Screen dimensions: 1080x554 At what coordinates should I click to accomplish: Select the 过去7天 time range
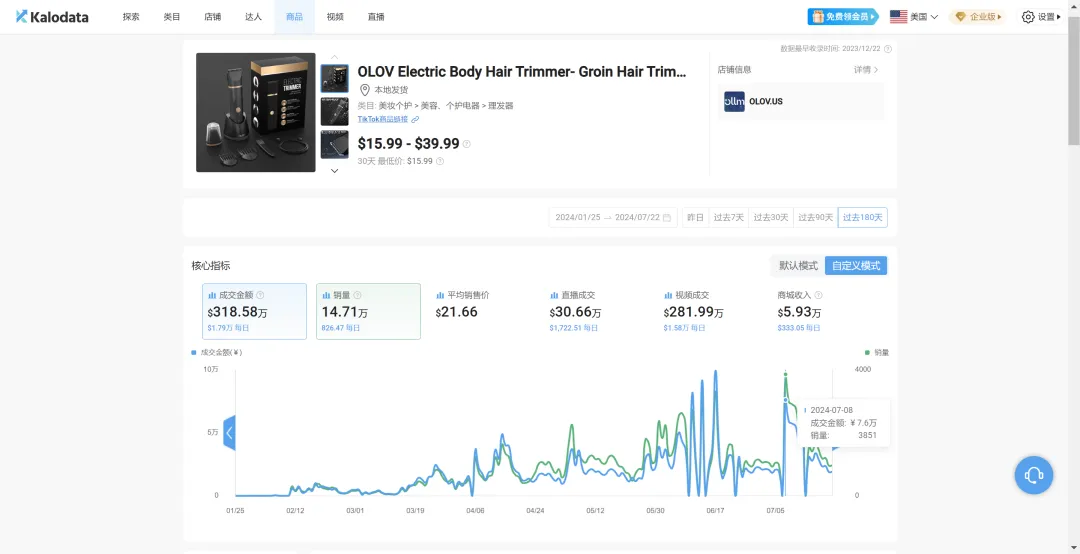click(729, 218)
